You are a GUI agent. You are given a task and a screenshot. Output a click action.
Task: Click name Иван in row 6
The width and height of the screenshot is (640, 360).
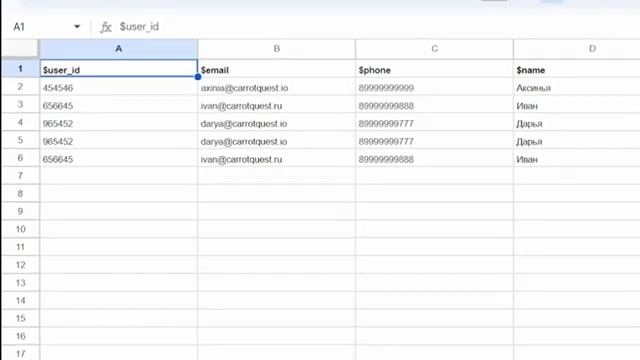point(577,158)
